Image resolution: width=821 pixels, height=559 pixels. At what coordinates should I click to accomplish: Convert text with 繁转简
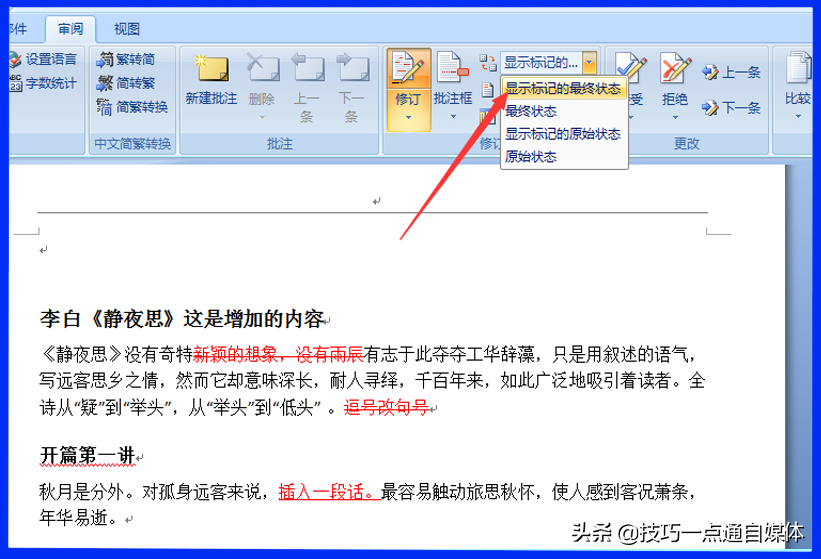pyautogui.click(x=126, y=59)
